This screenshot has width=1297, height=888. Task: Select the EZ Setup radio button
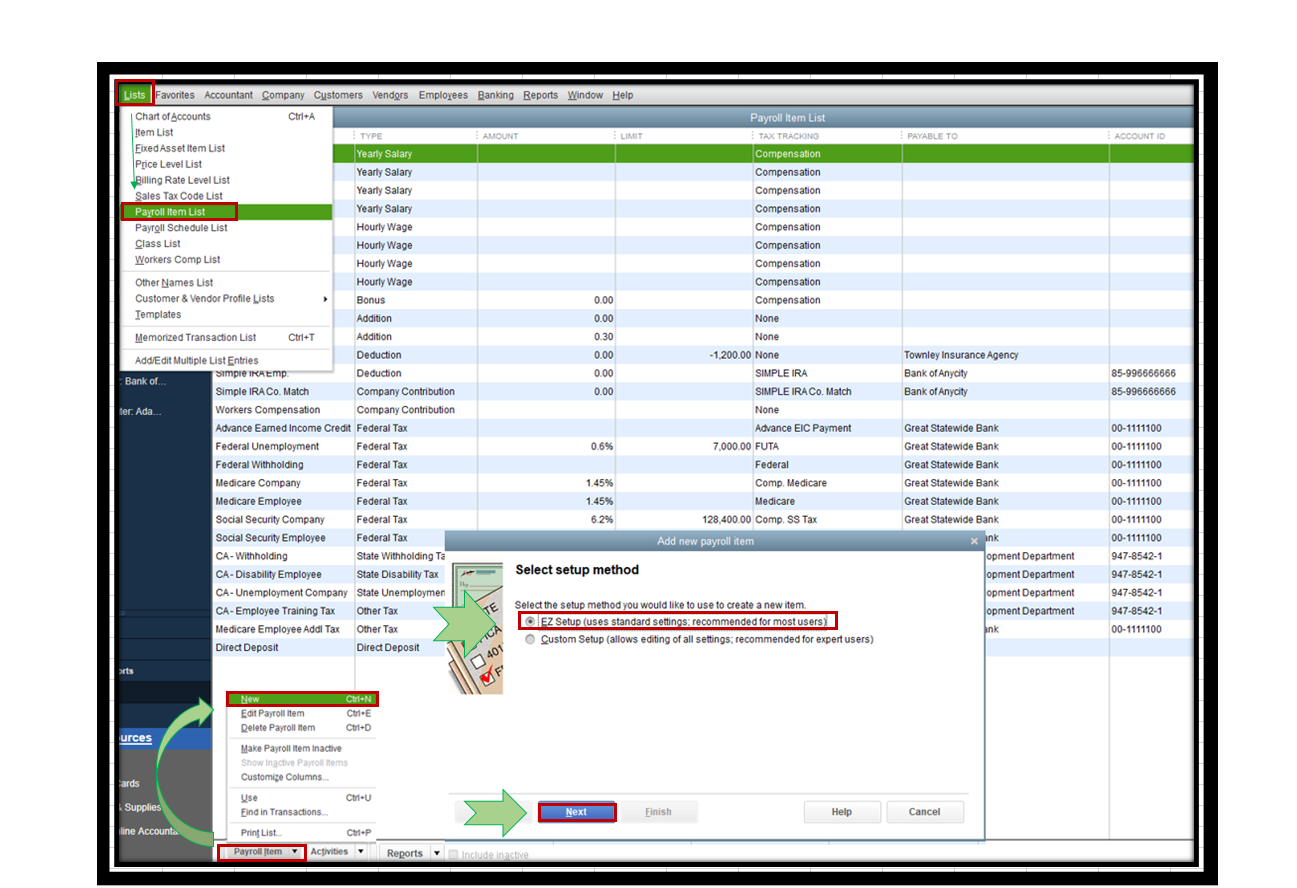(531, 621)
